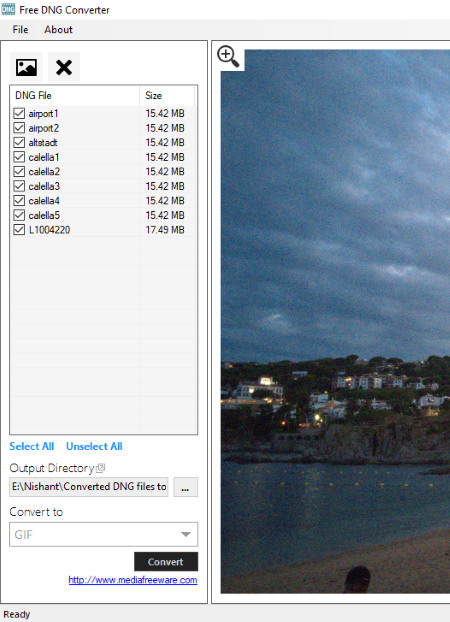The image size is (450, 622).
Task: Uncheck the calella3 checkbox
Action: pos(19,186)
